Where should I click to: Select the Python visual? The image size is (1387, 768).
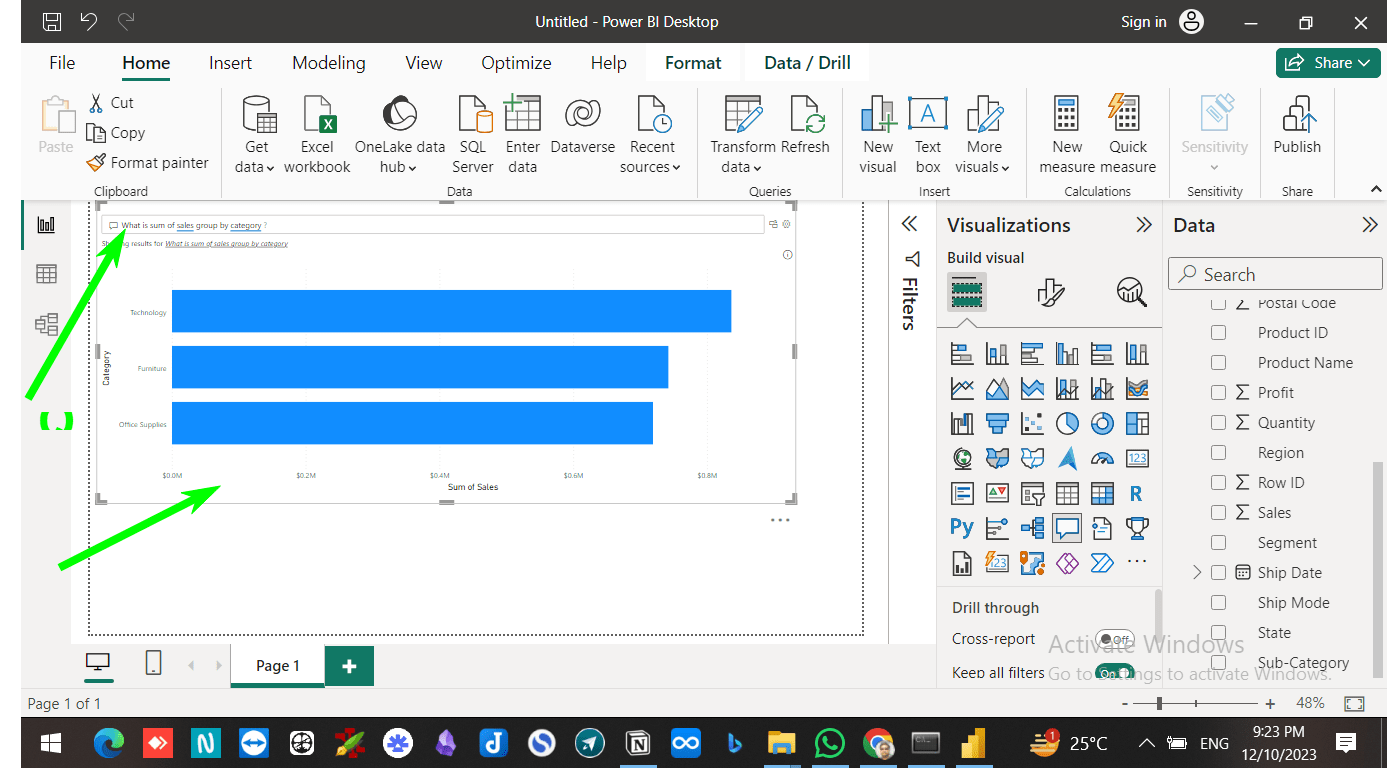pyautogui.click(x=962, y=527)
